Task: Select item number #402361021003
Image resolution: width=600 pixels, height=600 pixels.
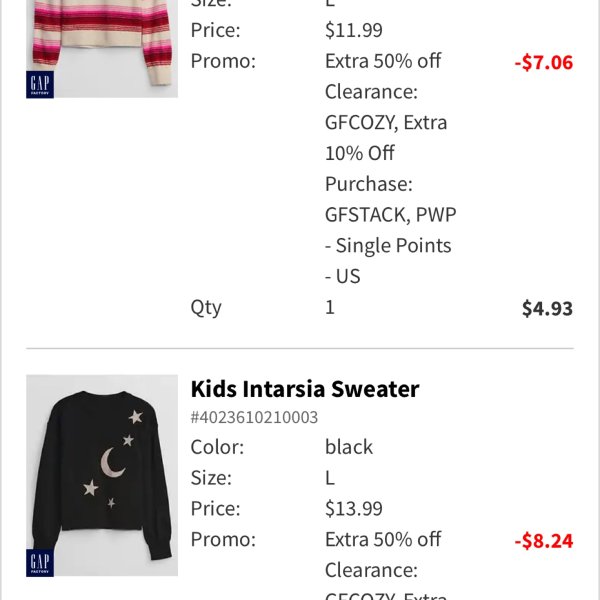Action: click(254, 417)
